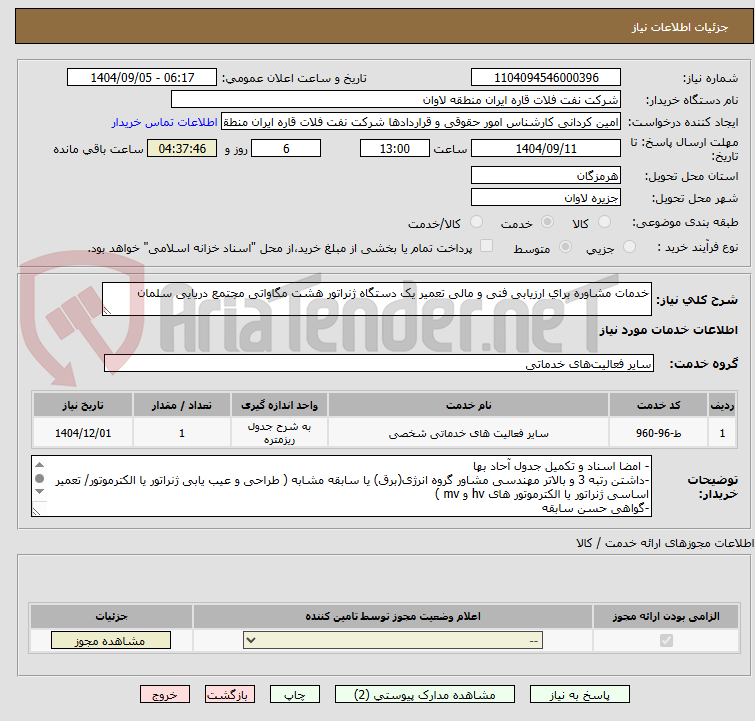
Task: Click the الزامی بودن ارائه مجوز header
Action: [666, 616]
